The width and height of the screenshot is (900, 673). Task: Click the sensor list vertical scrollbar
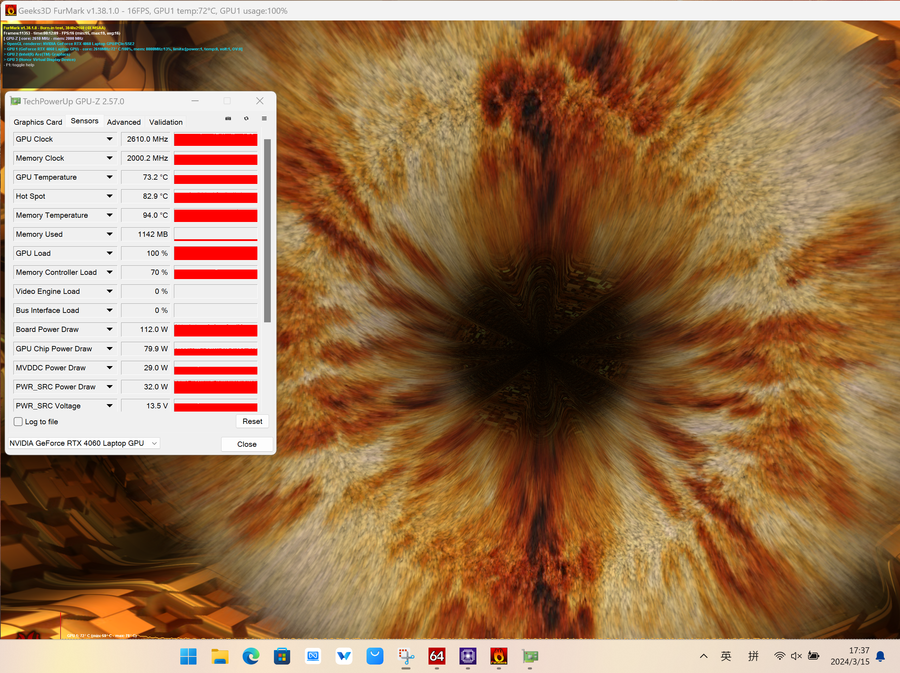tap(267, 230)
